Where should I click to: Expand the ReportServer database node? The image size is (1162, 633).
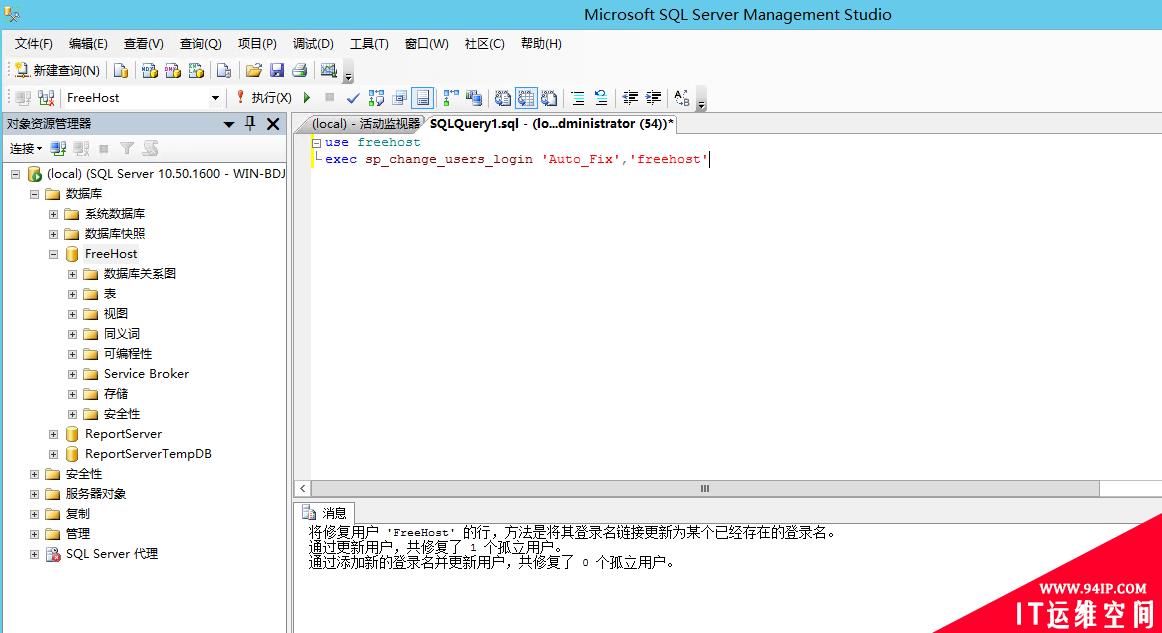53,434
